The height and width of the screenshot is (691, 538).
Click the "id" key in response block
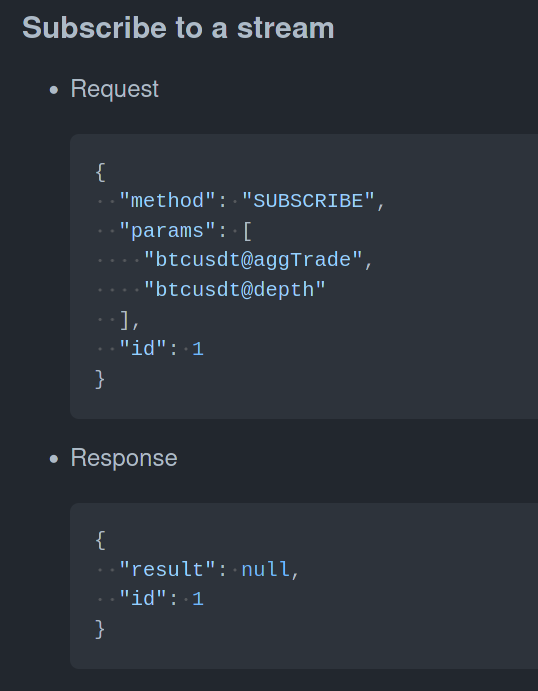143,599
